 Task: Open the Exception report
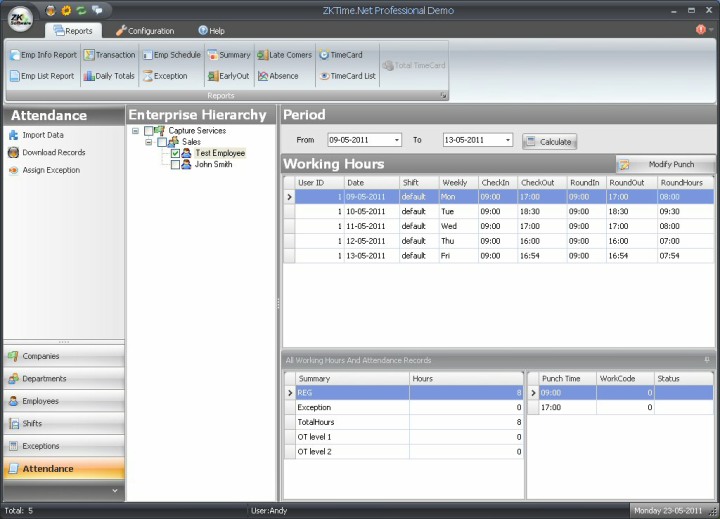coord(165,76)
